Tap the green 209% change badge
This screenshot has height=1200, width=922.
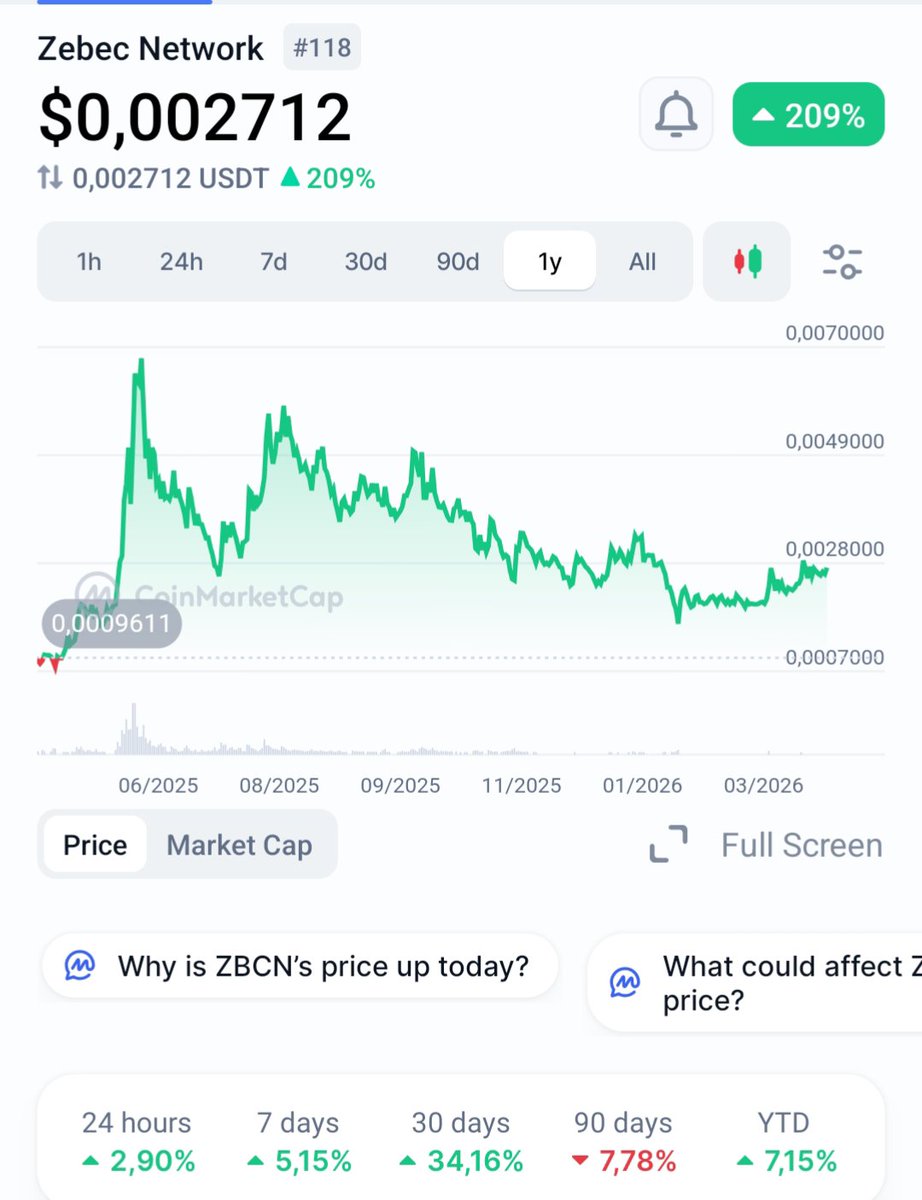(x=808, y=116)
